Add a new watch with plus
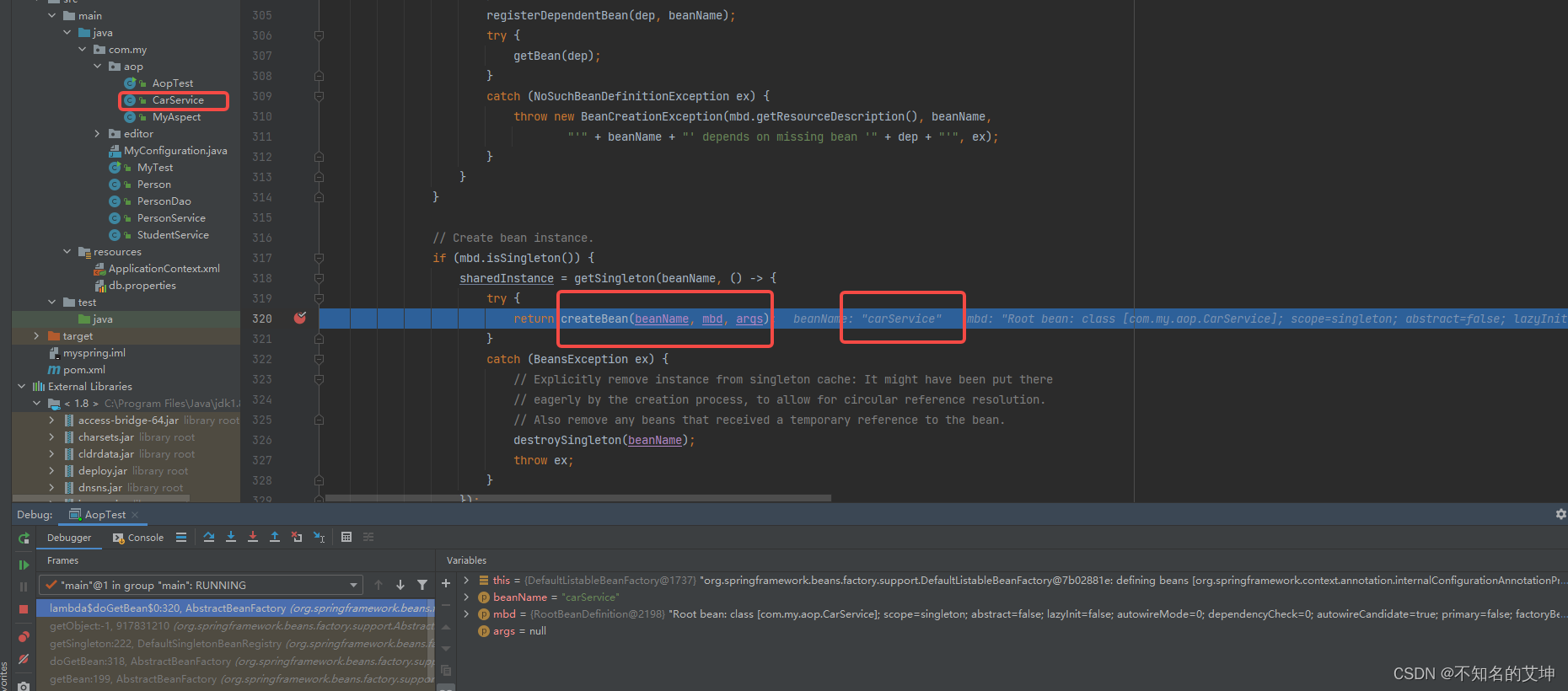Image resolution: width=1568 pixels, height=691 pixels. click(x=446, y=583)
